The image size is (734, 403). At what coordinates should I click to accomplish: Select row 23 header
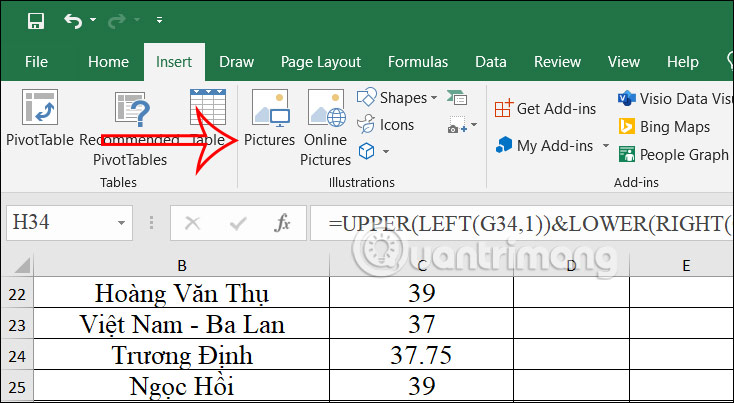tap(17, 325)
